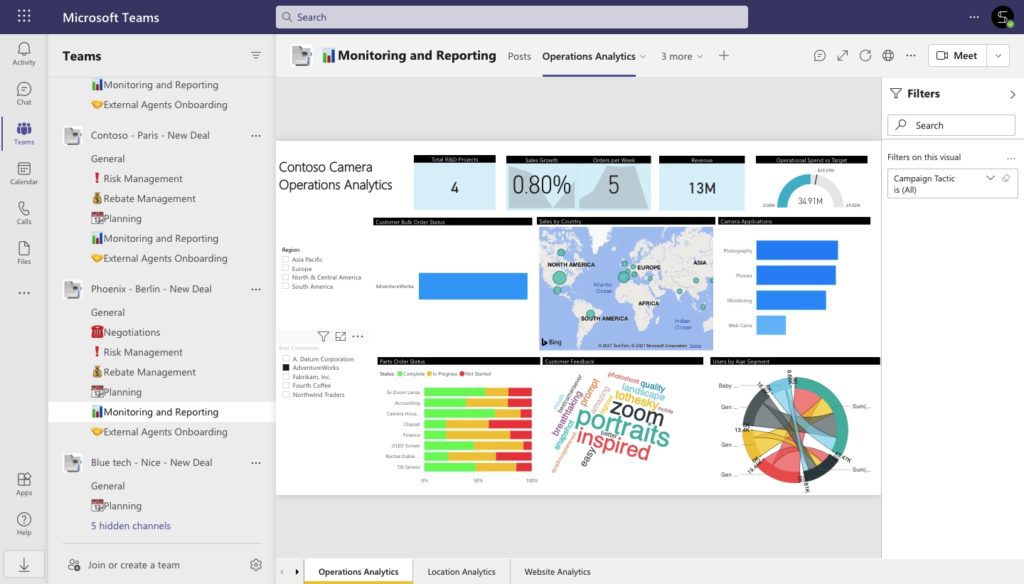Check the Northwind Traders checkbox

coord(285,395)
